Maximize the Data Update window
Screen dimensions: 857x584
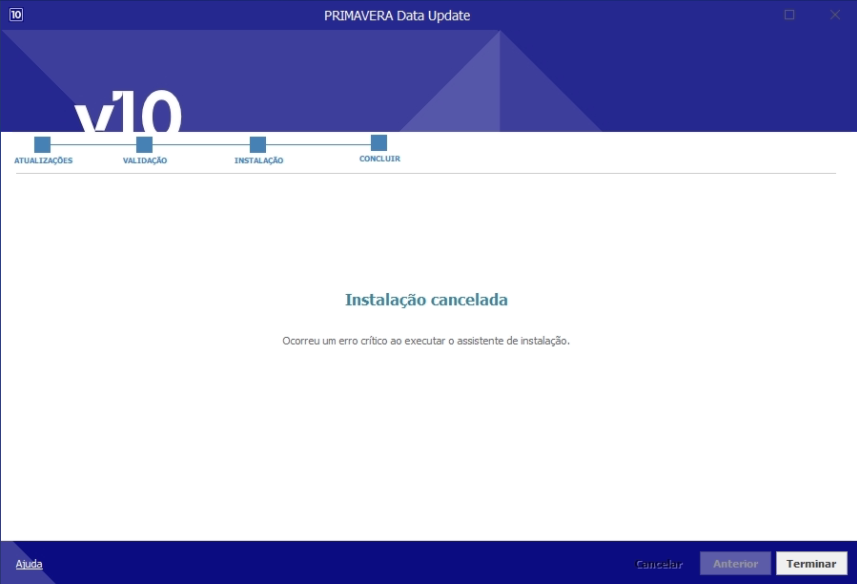tap(789, 15)
